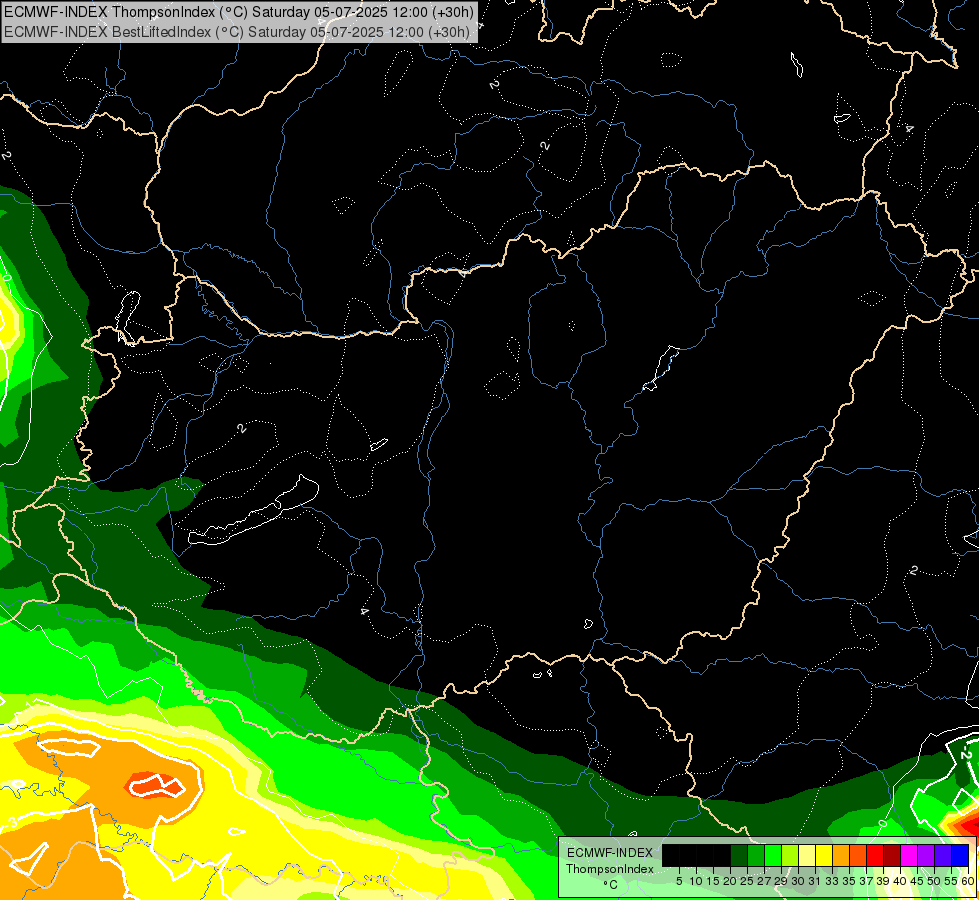Click legend scale value "31"
Viewport: 979px width, 900px height.
point(815,881)
